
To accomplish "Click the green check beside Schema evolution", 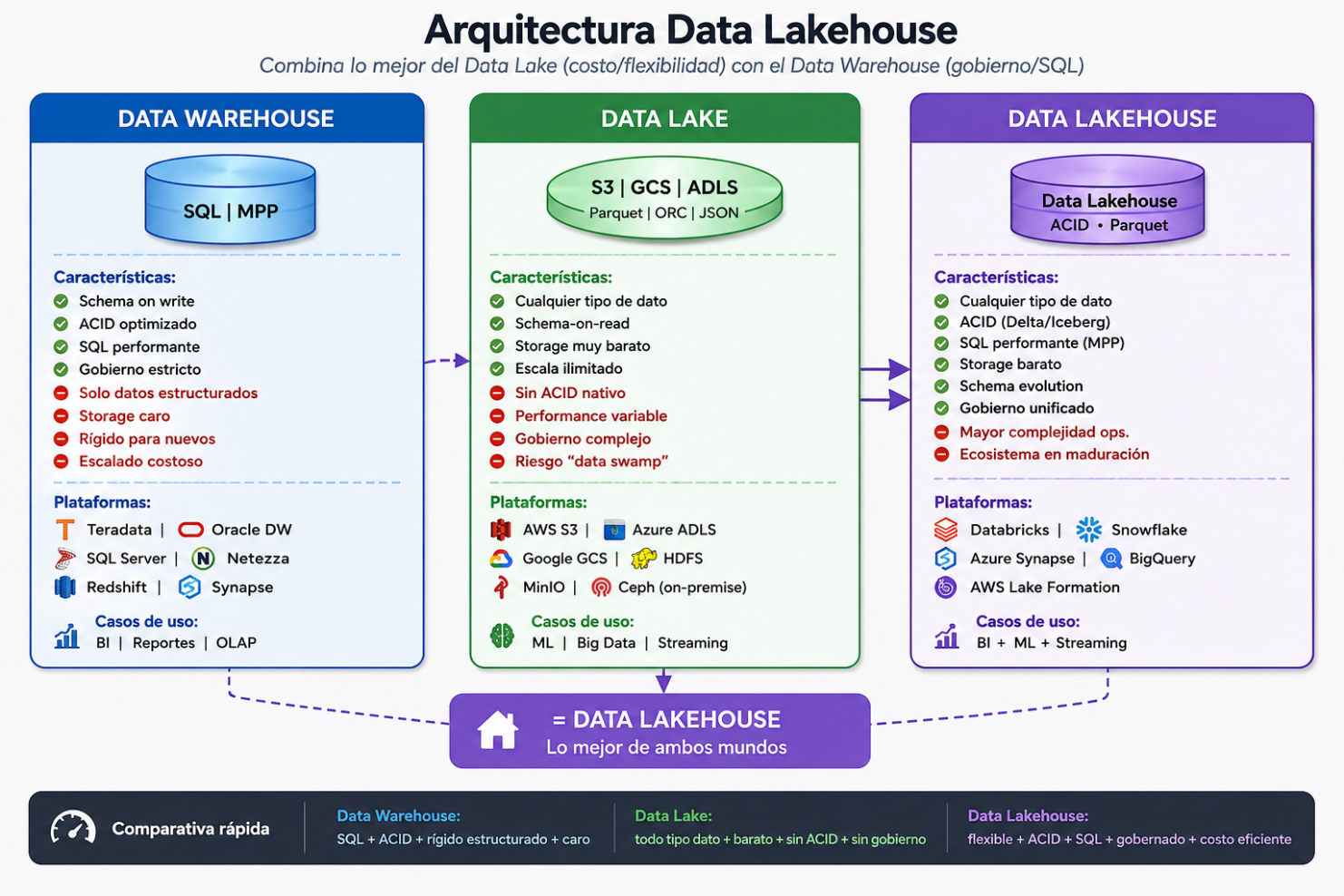I will [941, 385].
